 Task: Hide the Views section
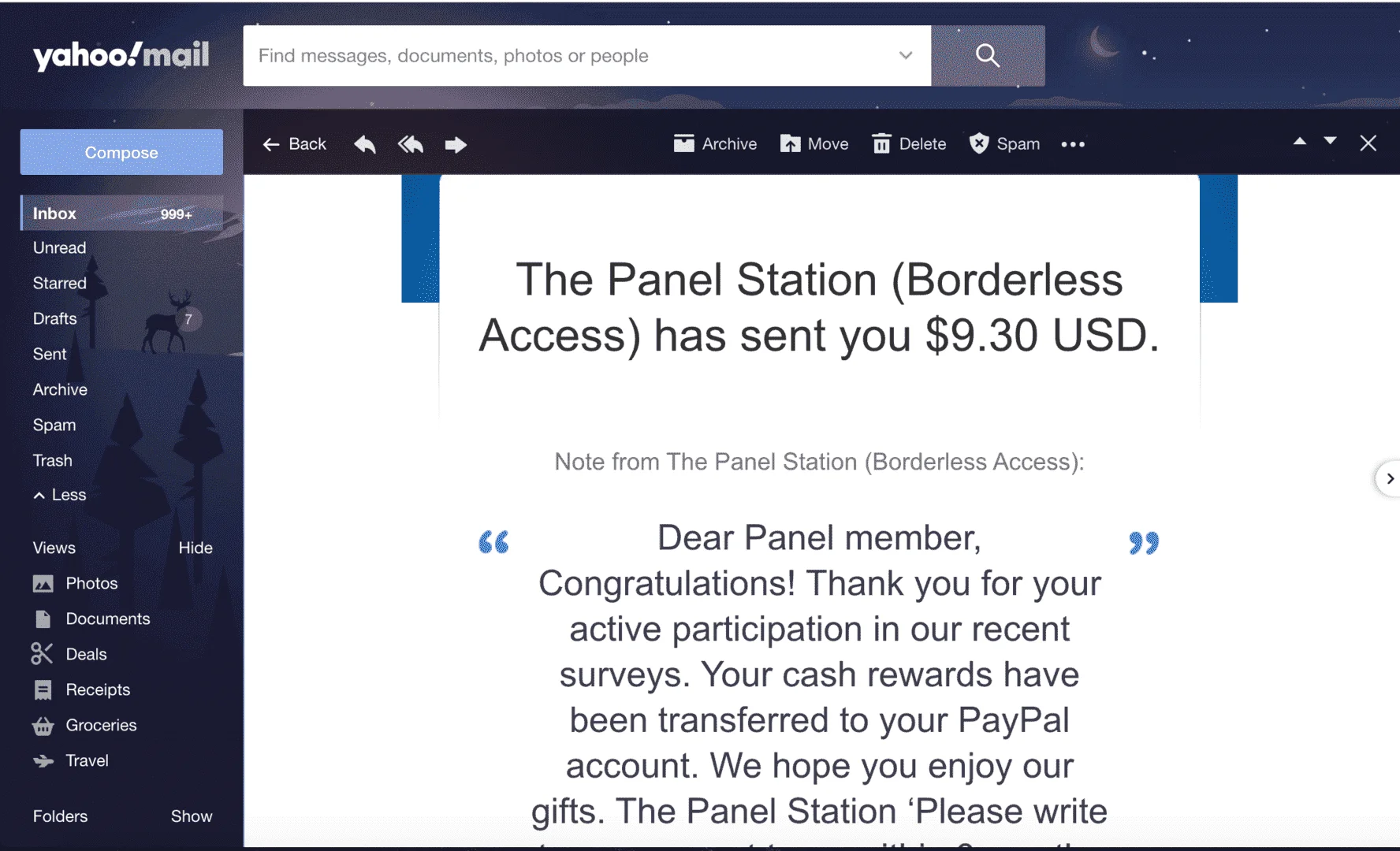click(x=195, y=548)
